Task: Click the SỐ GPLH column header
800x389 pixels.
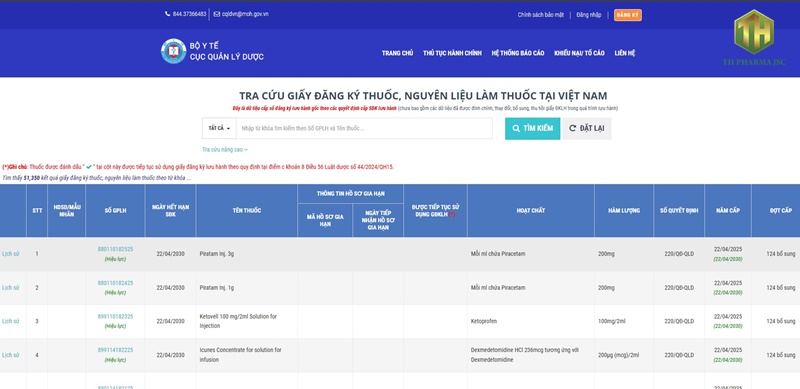Action: (x=115, y=210)
